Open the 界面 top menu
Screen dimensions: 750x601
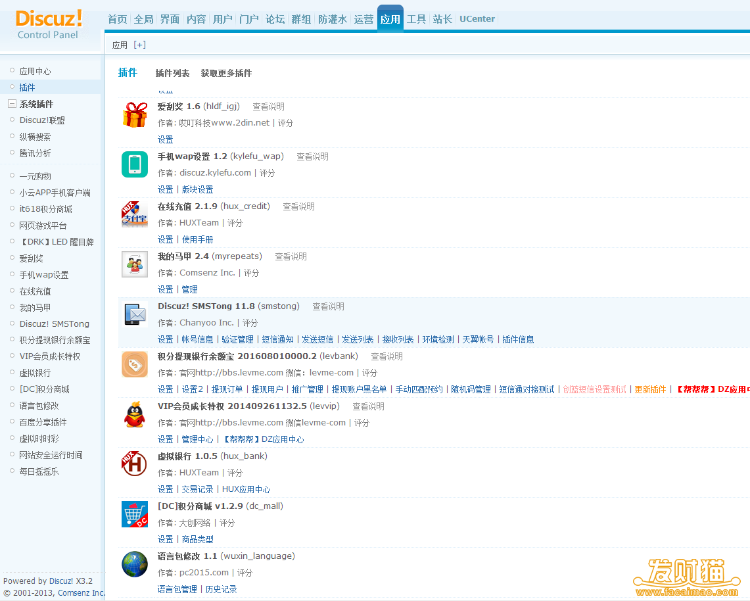click(x=170, y=19)
